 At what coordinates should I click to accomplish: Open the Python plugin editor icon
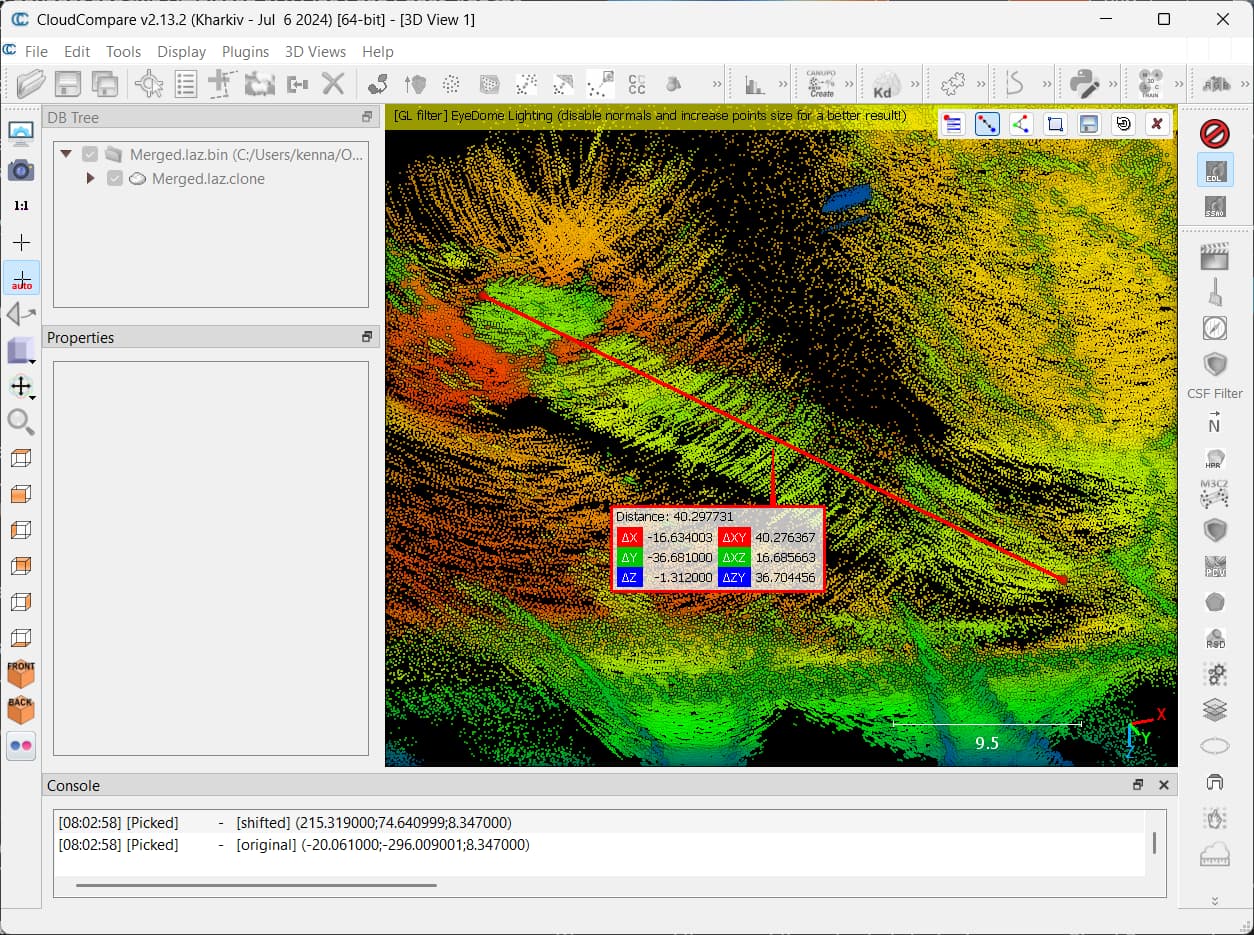point(1084,83)
